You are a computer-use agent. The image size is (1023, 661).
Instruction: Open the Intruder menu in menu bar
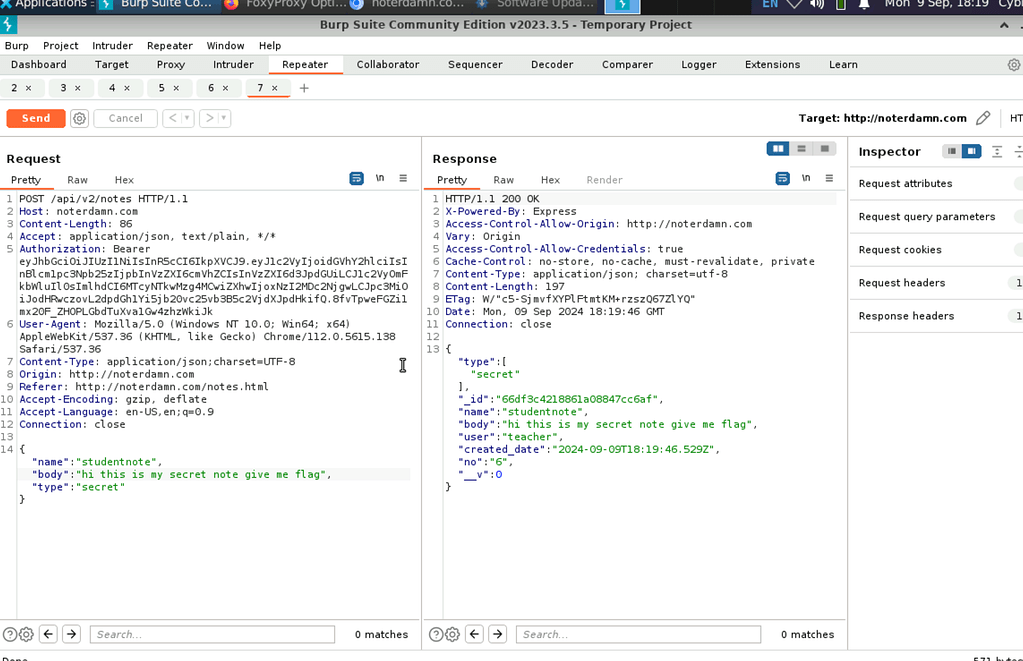112,46
